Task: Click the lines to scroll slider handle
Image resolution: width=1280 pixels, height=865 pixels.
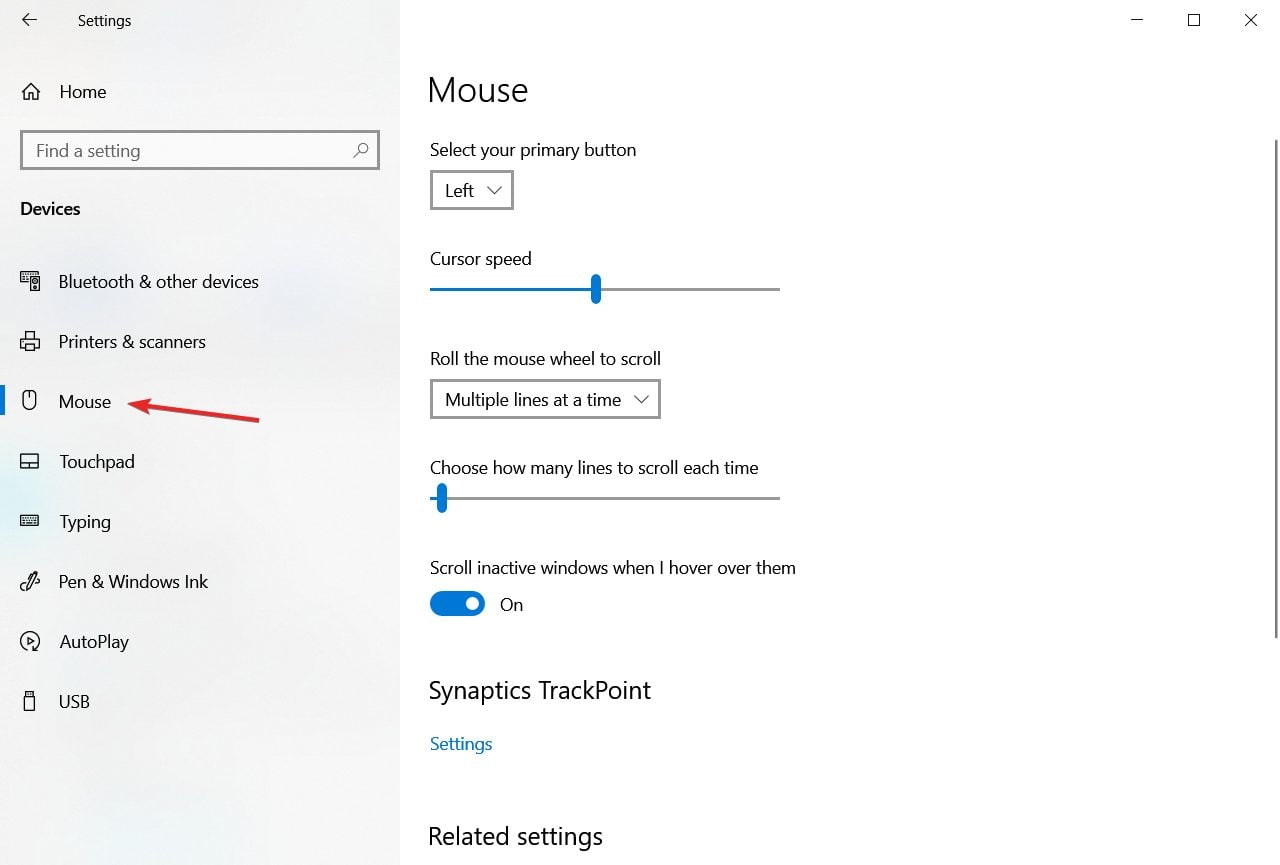Action: [441, 498]
